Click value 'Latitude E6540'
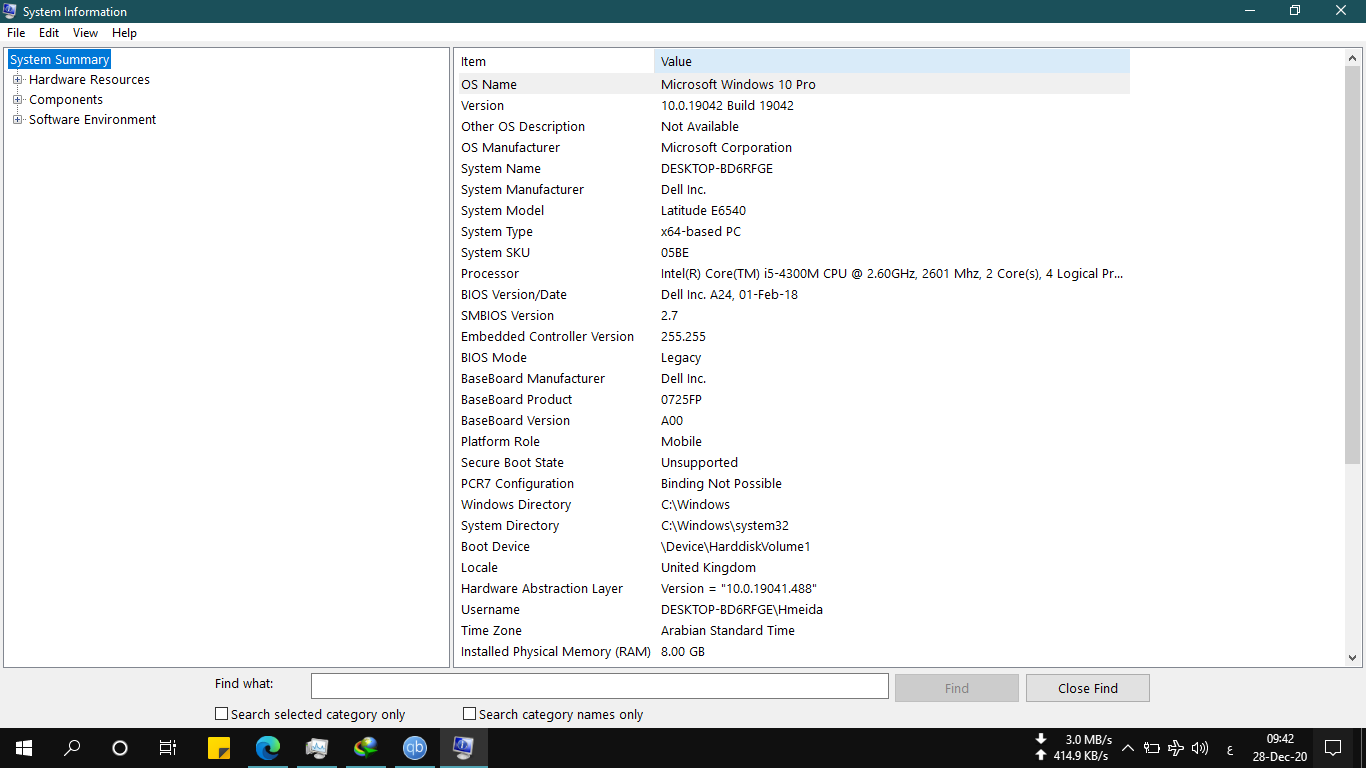1366x768 pixels. coord(703,211)
